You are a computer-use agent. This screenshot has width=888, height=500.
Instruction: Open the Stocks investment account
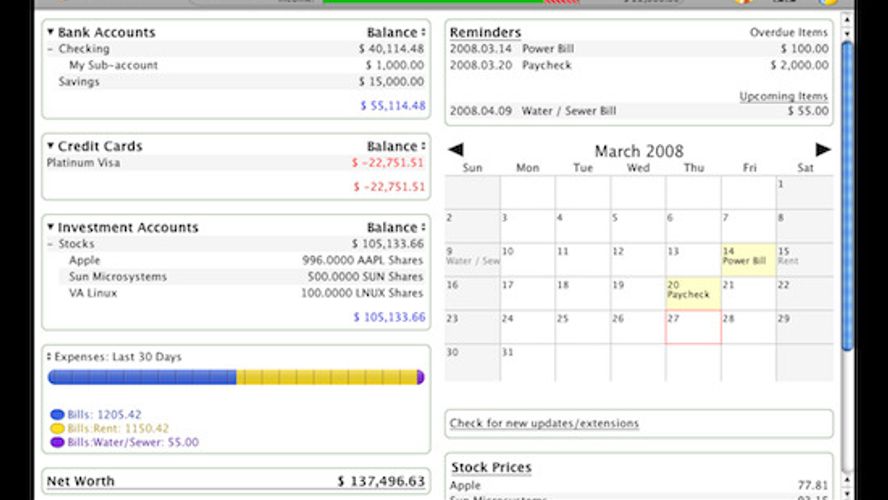tap(76, 244)
